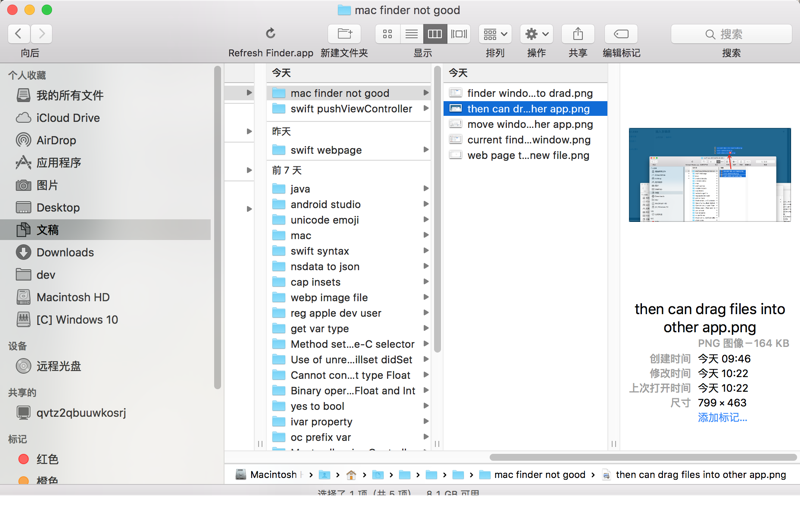Select file finder windo...to drad.png
Viewport: 800px width, 505px height.
526,93
